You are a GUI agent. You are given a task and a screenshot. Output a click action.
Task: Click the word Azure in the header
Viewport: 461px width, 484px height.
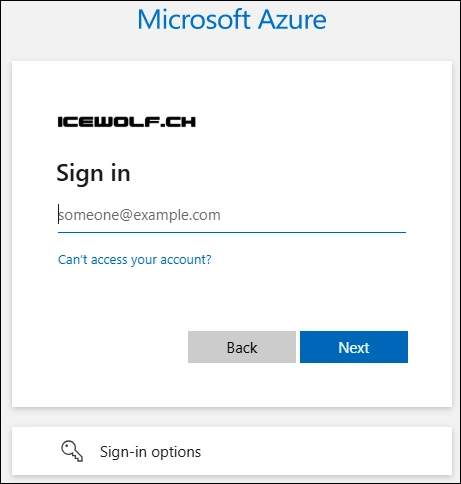point(293,19)
